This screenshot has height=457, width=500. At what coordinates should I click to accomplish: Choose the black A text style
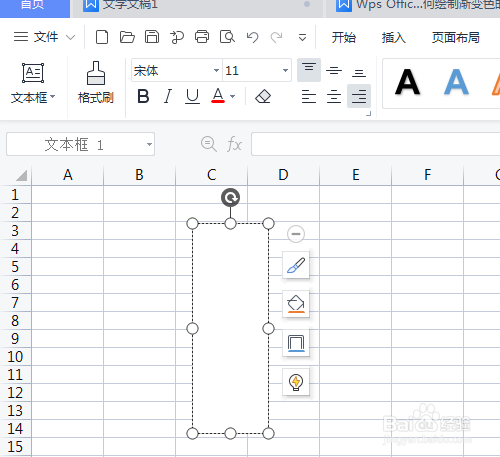pos(407,82)
